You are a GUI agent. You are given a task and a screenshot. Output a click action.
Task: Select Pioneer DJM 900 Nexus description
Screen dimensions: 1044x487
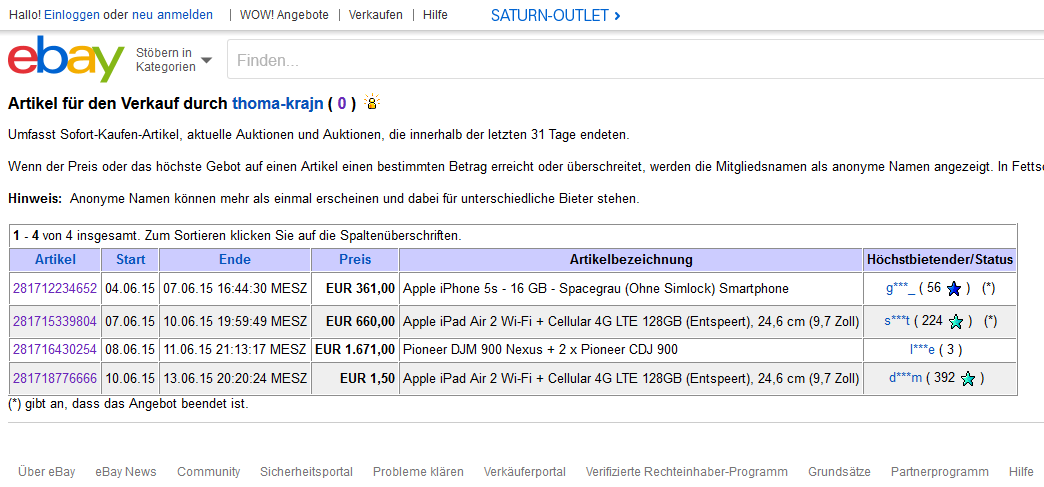click(x=540, y=349)
